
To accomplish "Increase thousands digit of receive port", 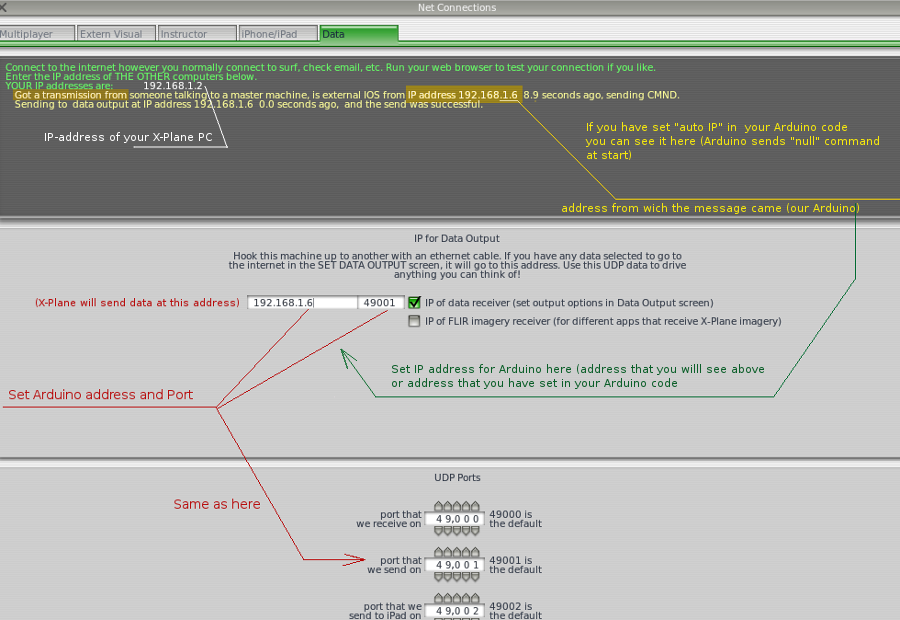I will click(x=448, y=506).
